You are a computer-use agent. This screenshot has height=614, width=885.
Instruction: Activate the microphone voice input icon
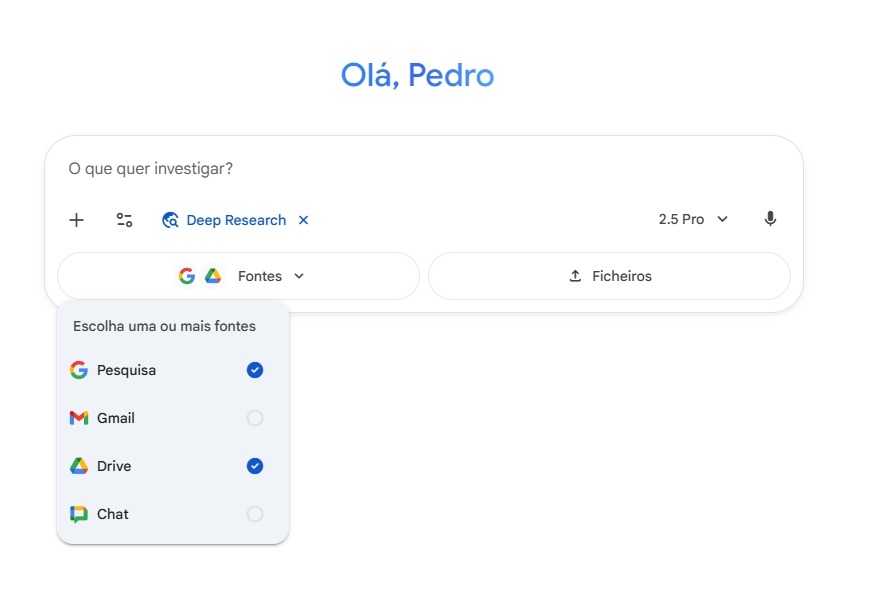point(770,219)
